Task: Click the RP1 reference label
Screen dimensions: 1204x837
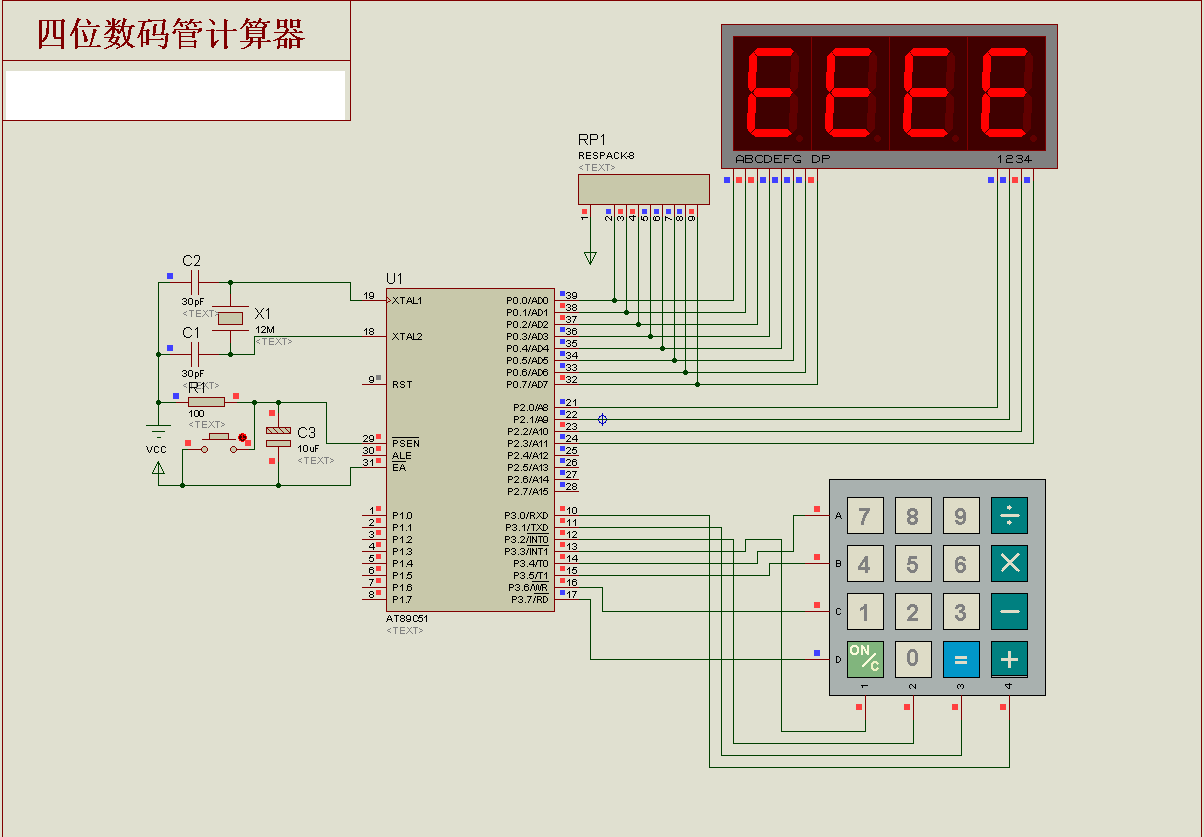Action: point(592,139)
